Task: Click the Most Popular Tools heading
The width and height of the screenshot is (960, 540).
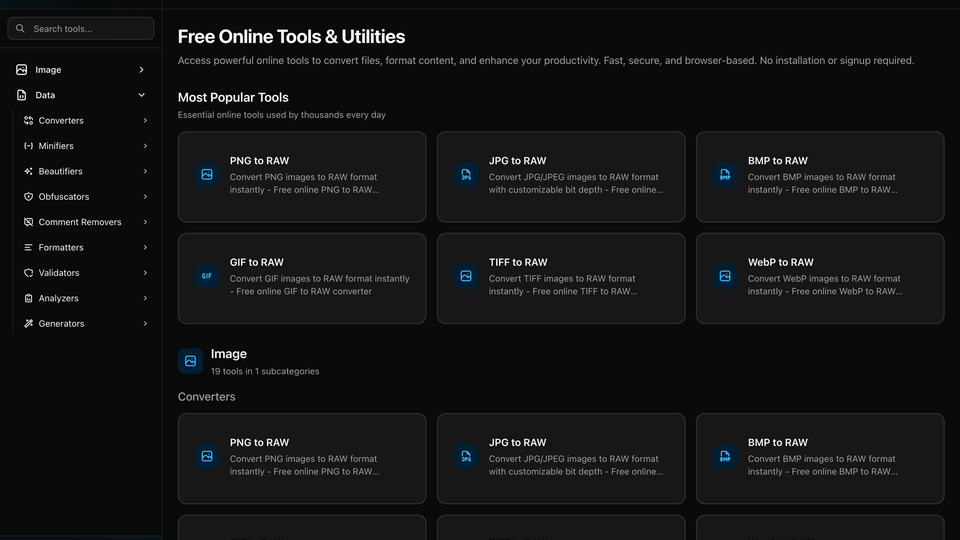Action: pyautogui.click(x=233, y=97)
